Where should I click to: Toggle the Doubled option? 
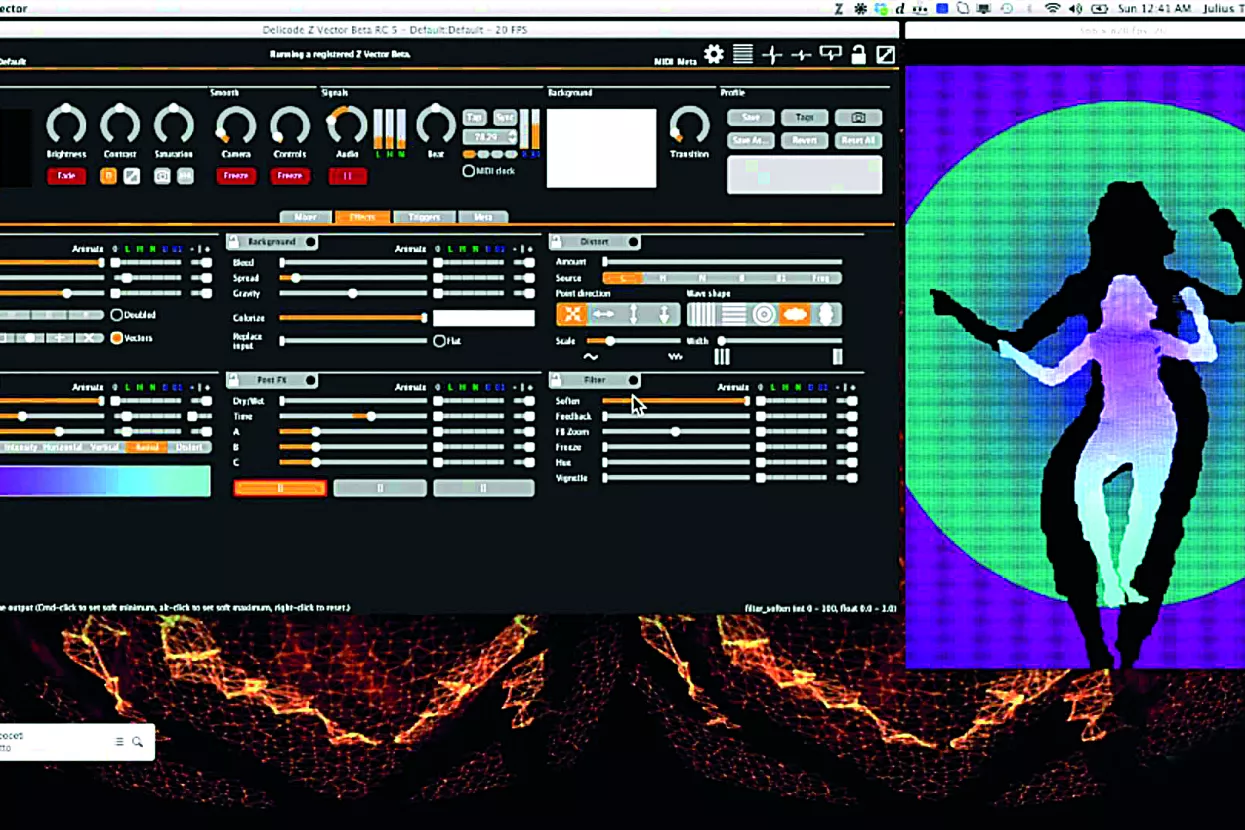click(x=117, y=315)
